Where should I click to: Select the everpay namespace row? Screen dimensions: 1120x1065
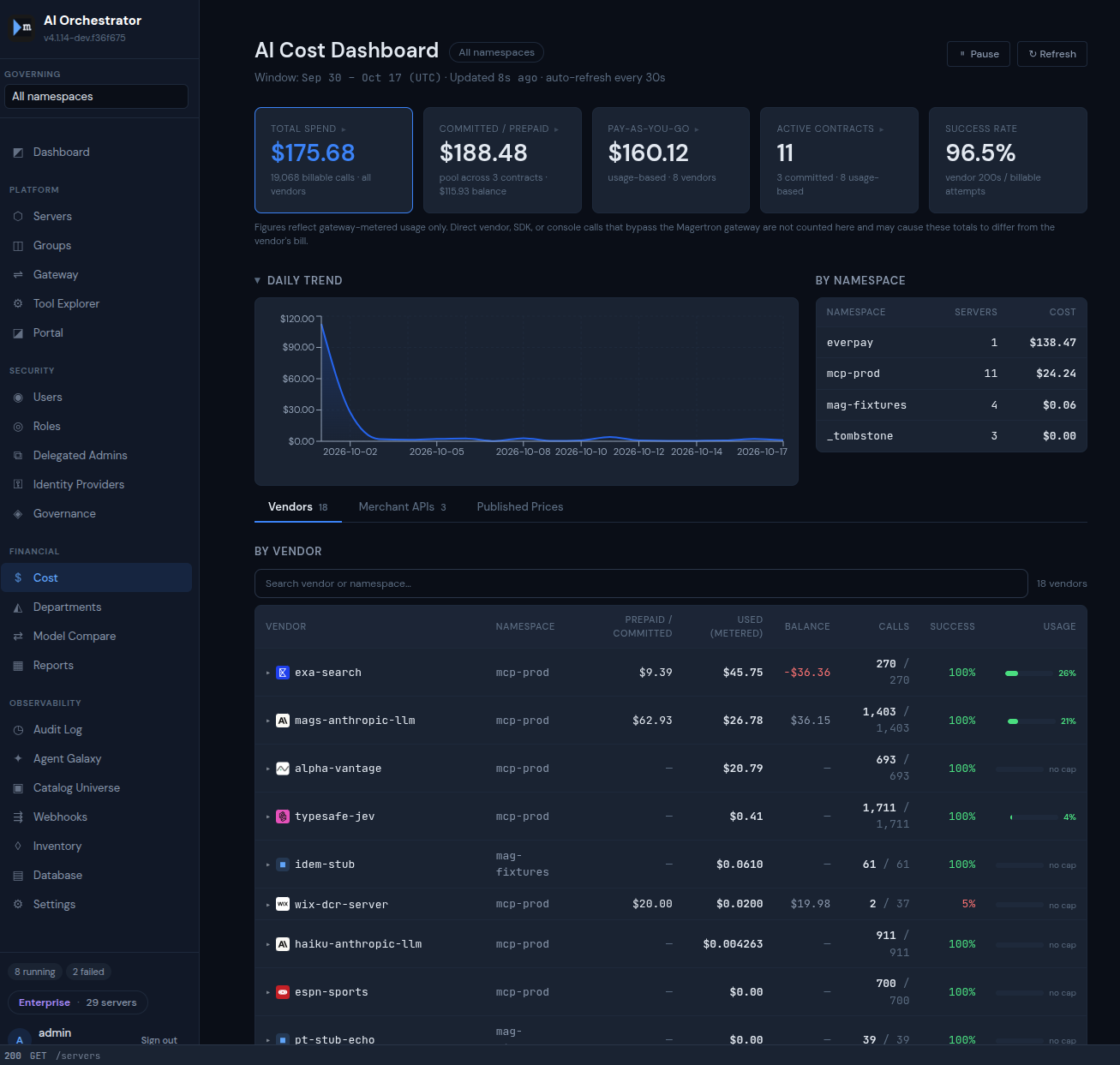[951, 343]
